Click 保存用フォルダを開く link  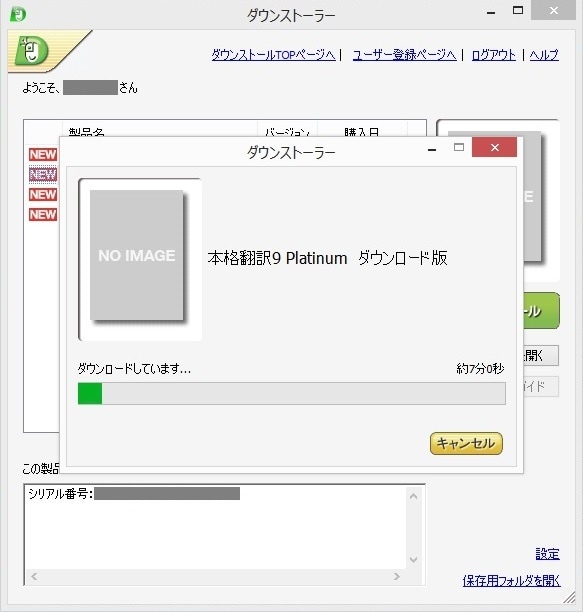511,581
